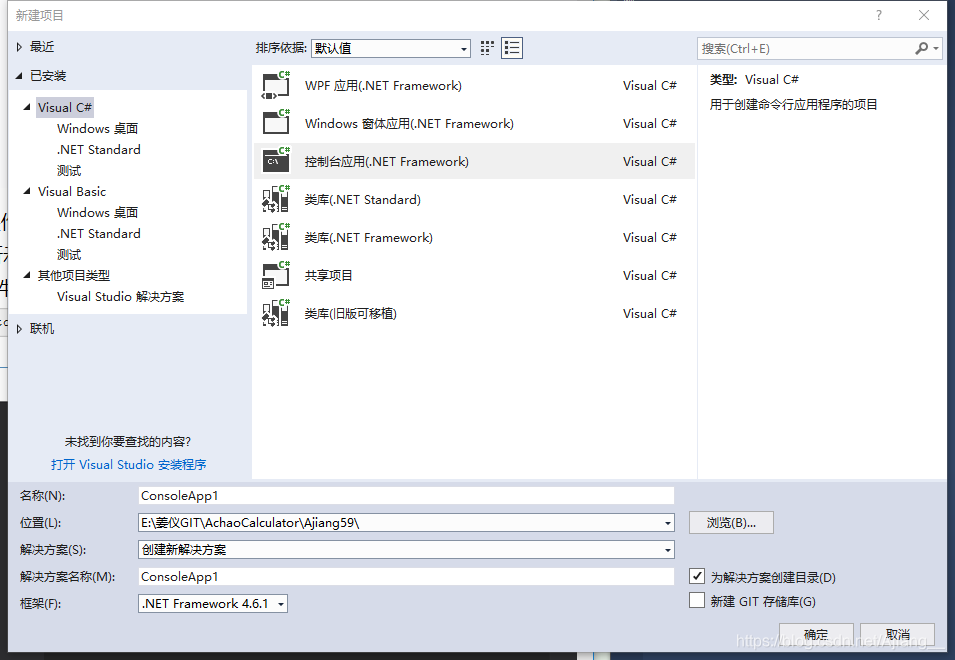This screenshot has height=660, width=955.
Task: Enable 为解决方案创建目录 checkbox
Action: point(697,576)
